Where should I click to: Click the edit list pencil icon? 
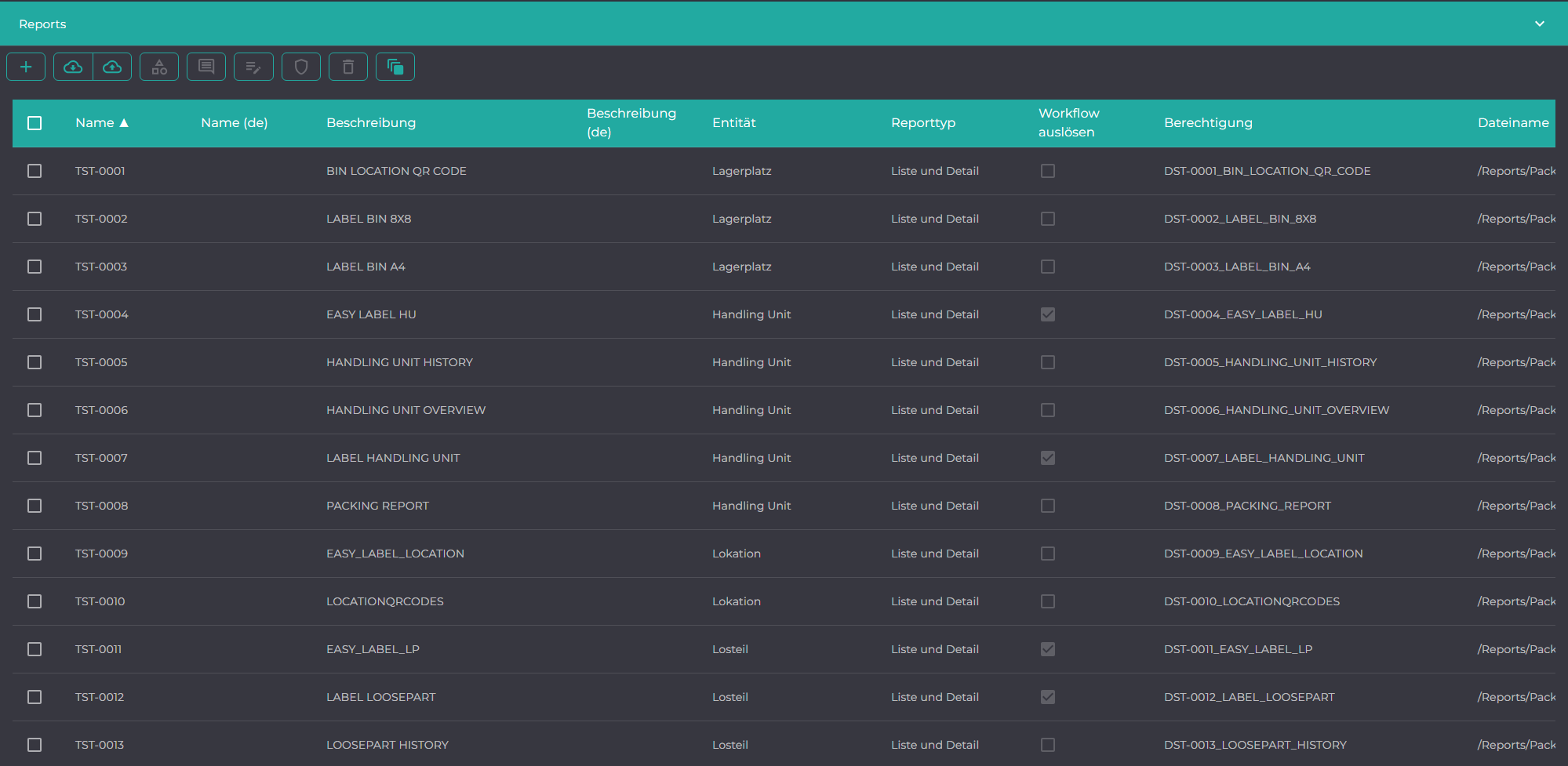pyautogui.click(x=253, y=67)
